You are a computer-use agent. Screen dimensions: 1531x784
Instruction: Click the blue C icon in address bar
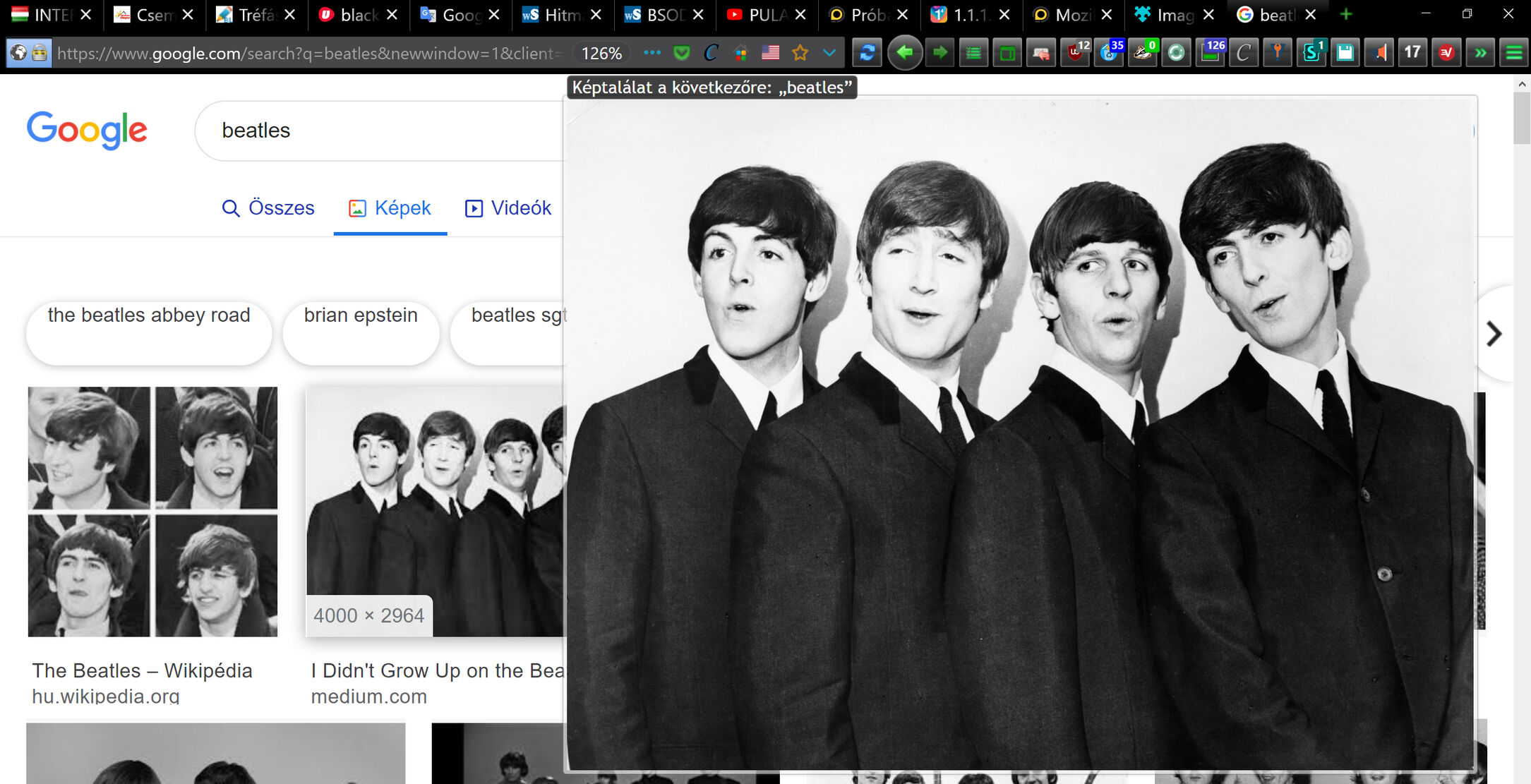coord(711,53)
